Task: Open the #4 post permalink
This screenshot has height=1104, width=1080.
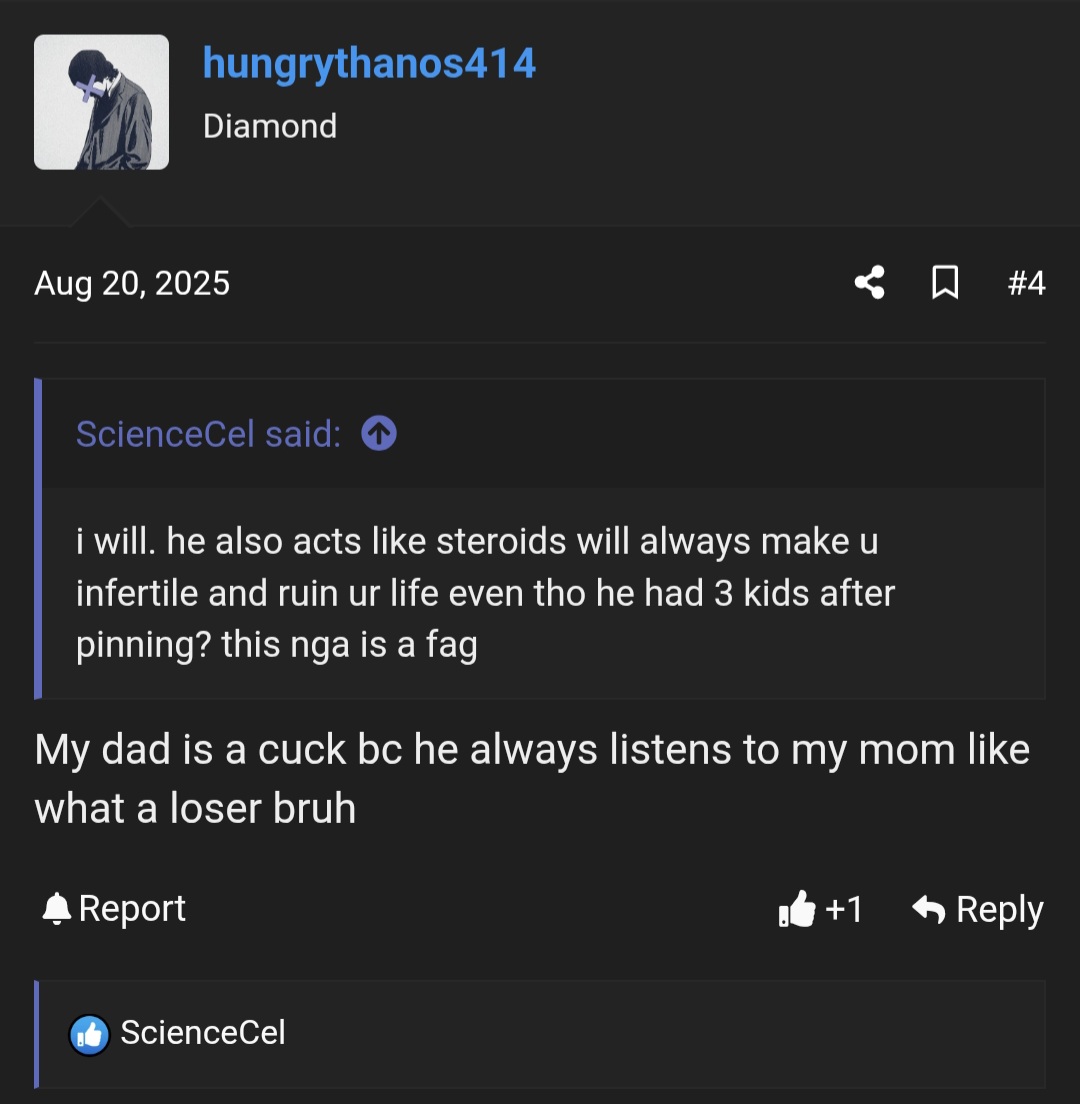Action: [1026, 283]
